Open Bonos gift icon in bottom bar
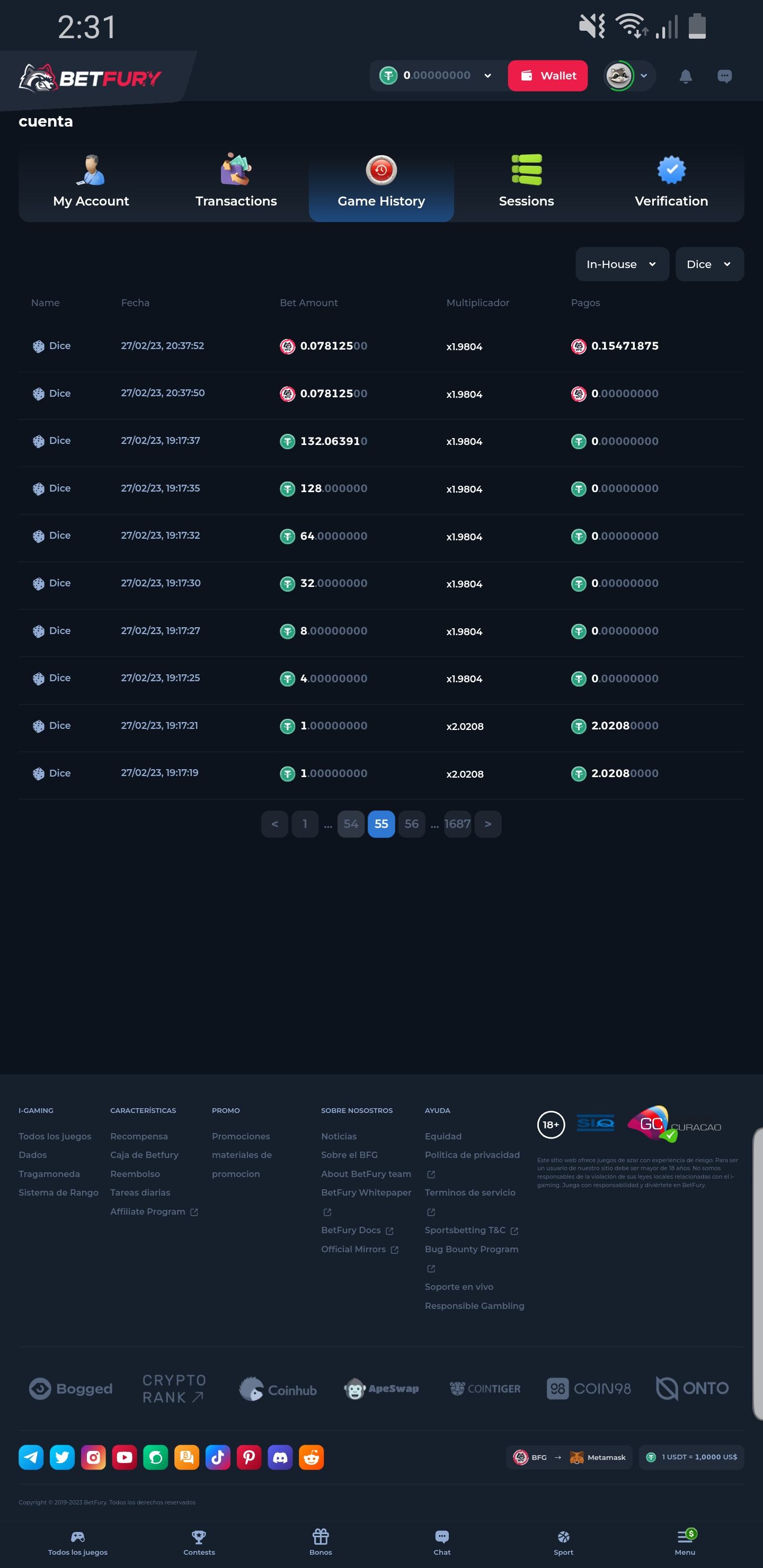Image resolution: width=763 pixels, height=1568 pixels. [x=321, y=1541]
